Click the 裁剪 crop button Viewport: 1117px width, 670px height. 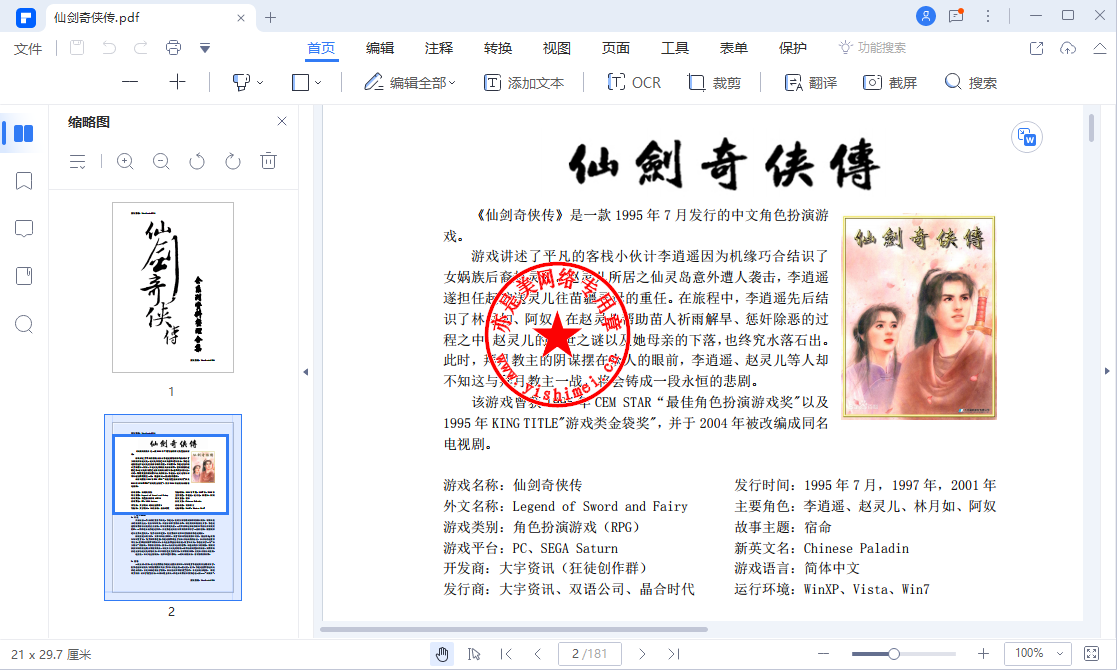pos(715,83)
